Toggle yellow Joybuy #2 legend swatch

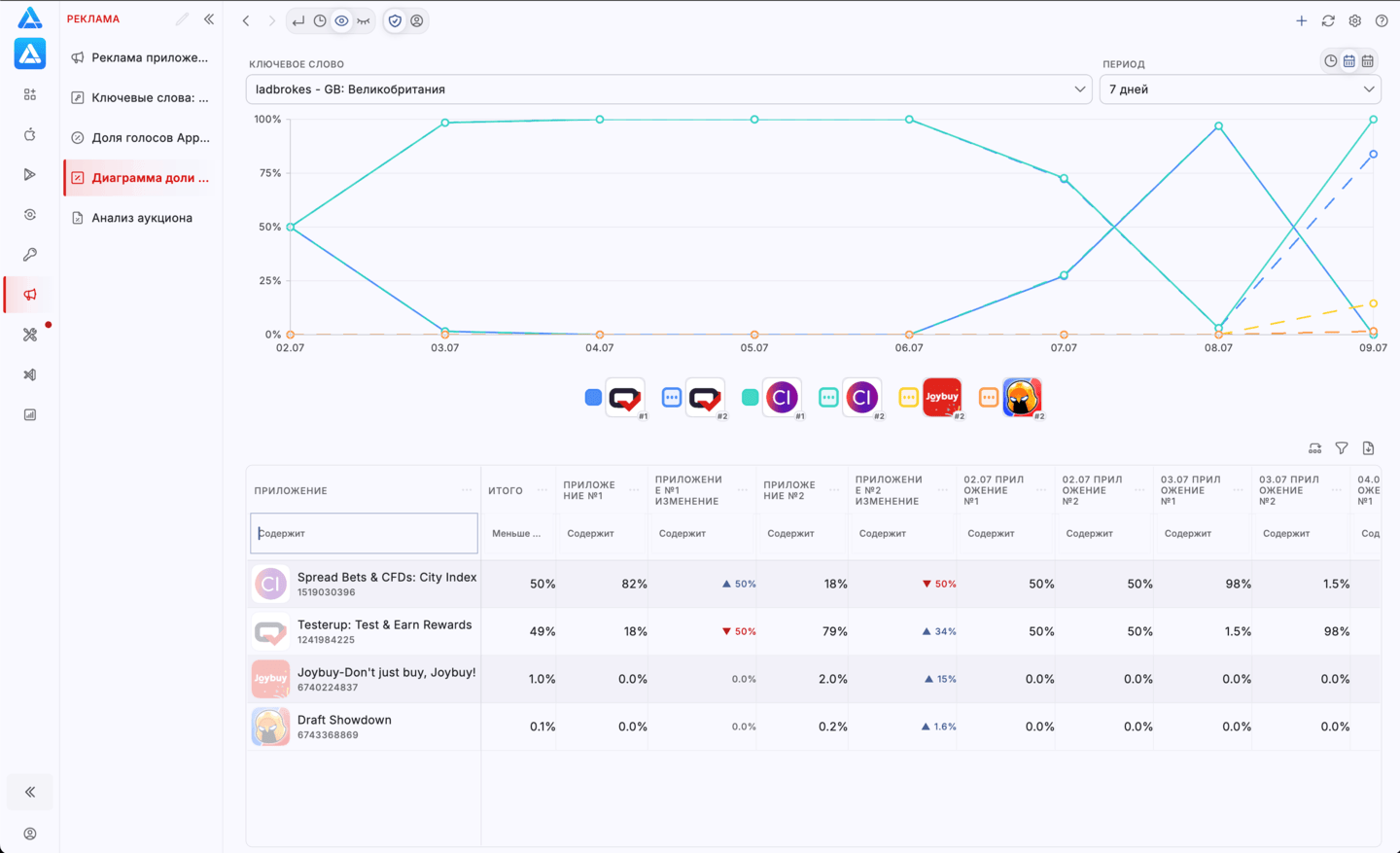(908, 397)
